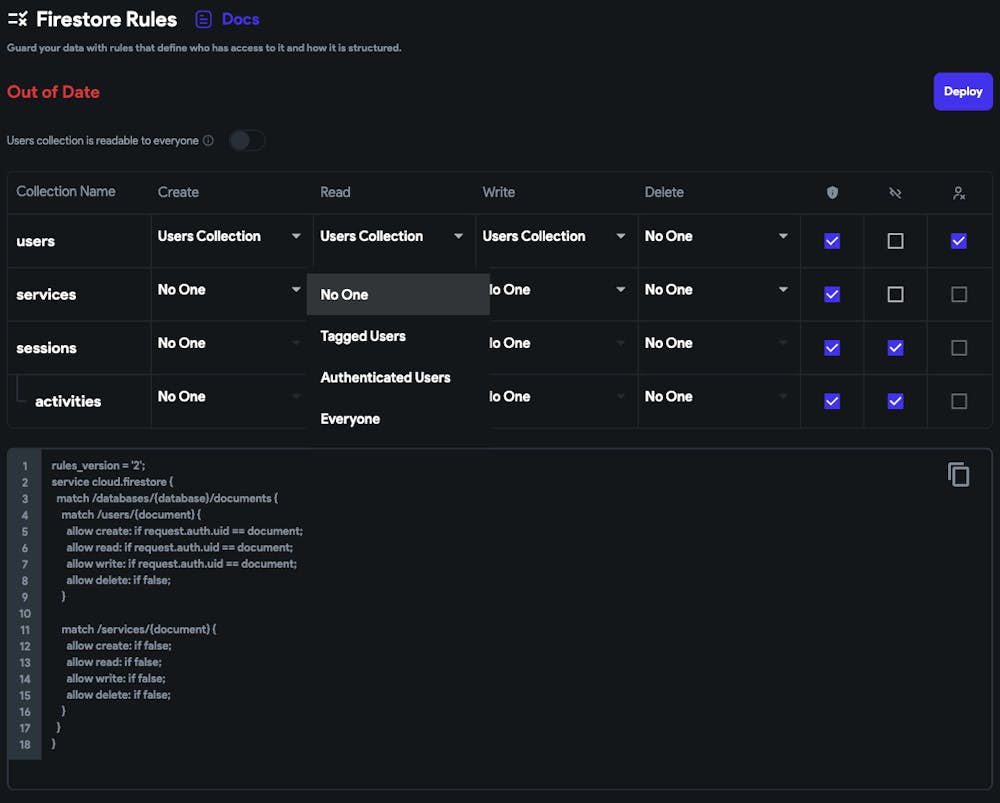Click the Docs document icon

[x=204, y=19]
